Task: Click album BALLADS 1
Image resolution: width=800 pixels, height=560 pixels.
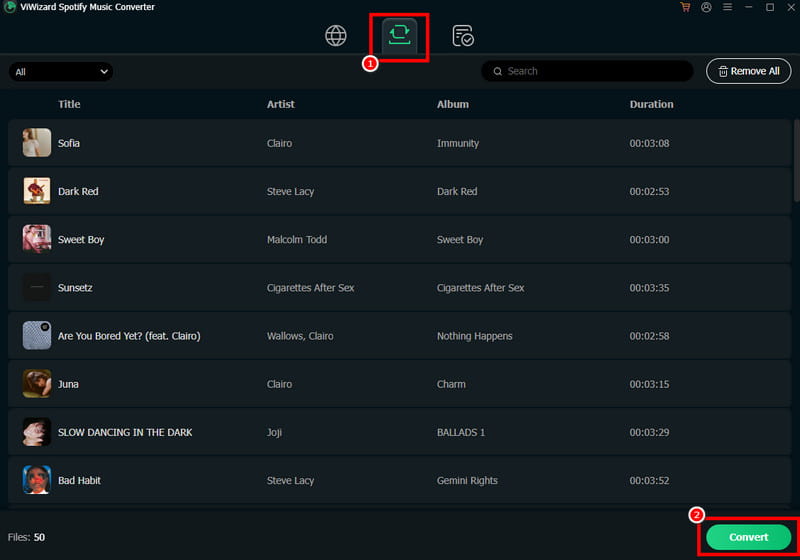Action: point(461,432)
